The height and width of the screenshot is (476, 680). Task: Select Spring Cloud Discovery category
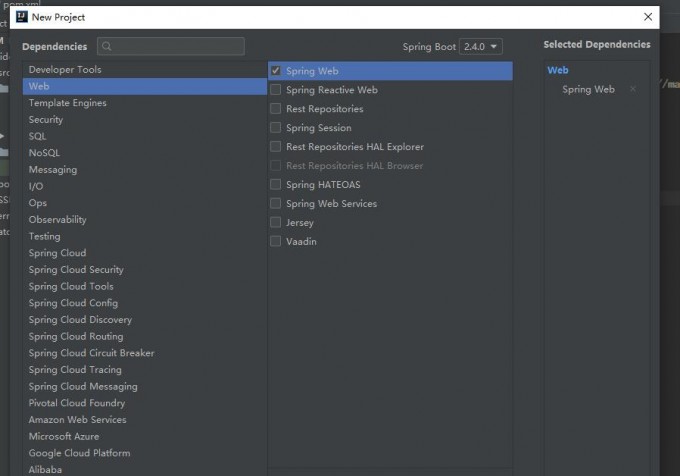pos(145,320)
